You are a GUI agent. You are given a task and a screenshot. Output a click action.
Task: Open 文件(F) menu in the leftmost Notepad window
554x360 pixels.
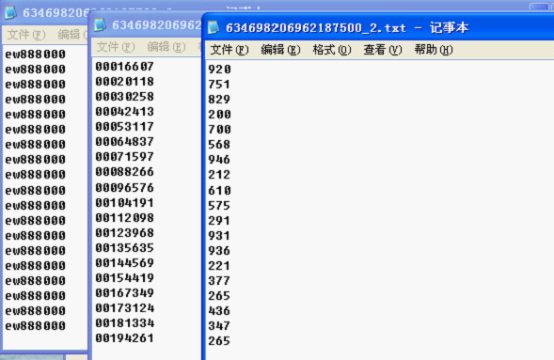pyautogui.click(x=26, y=35)
